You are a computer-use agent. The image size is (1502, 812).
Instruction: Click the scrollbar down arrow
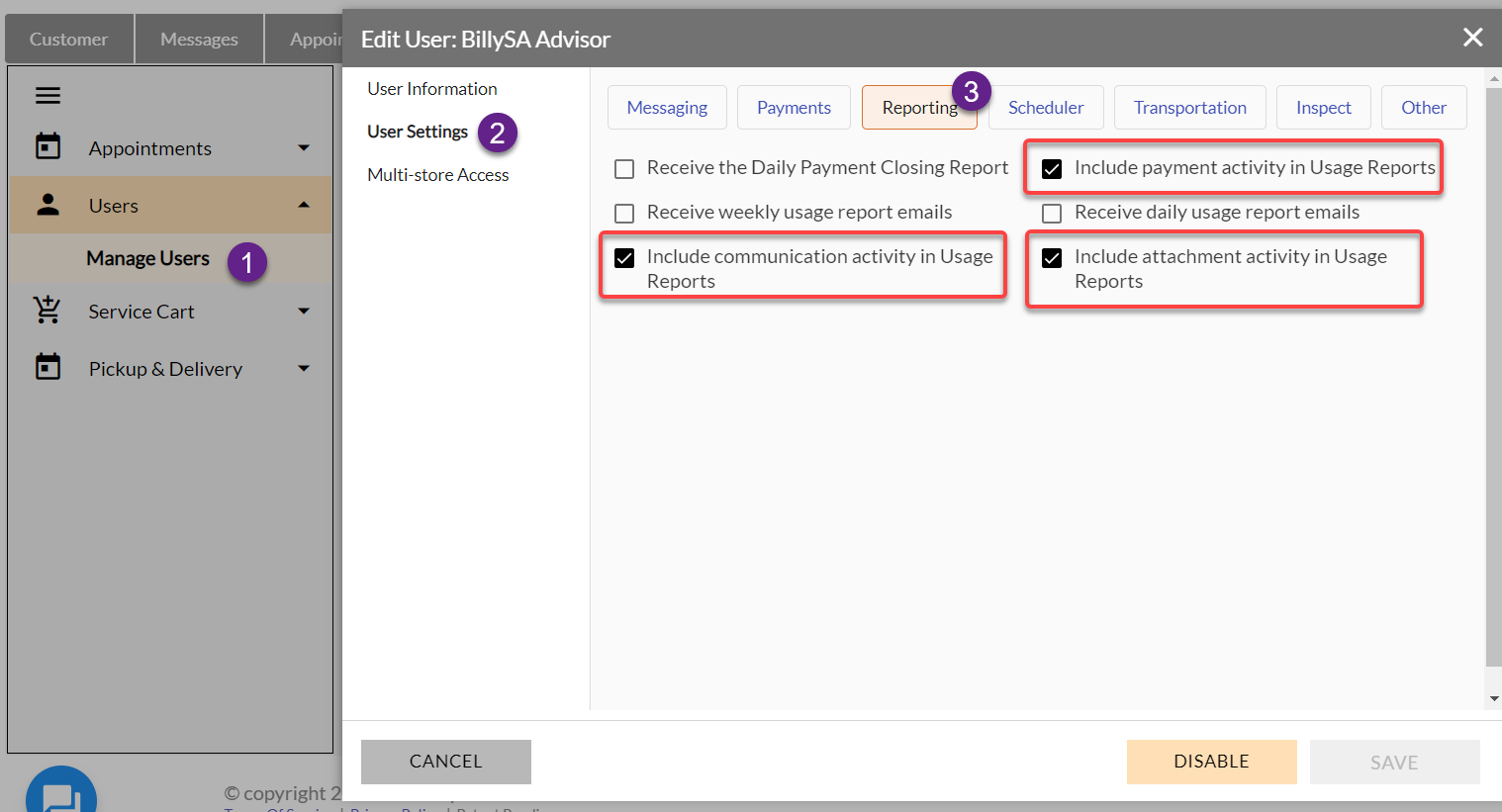(1494, 699)
